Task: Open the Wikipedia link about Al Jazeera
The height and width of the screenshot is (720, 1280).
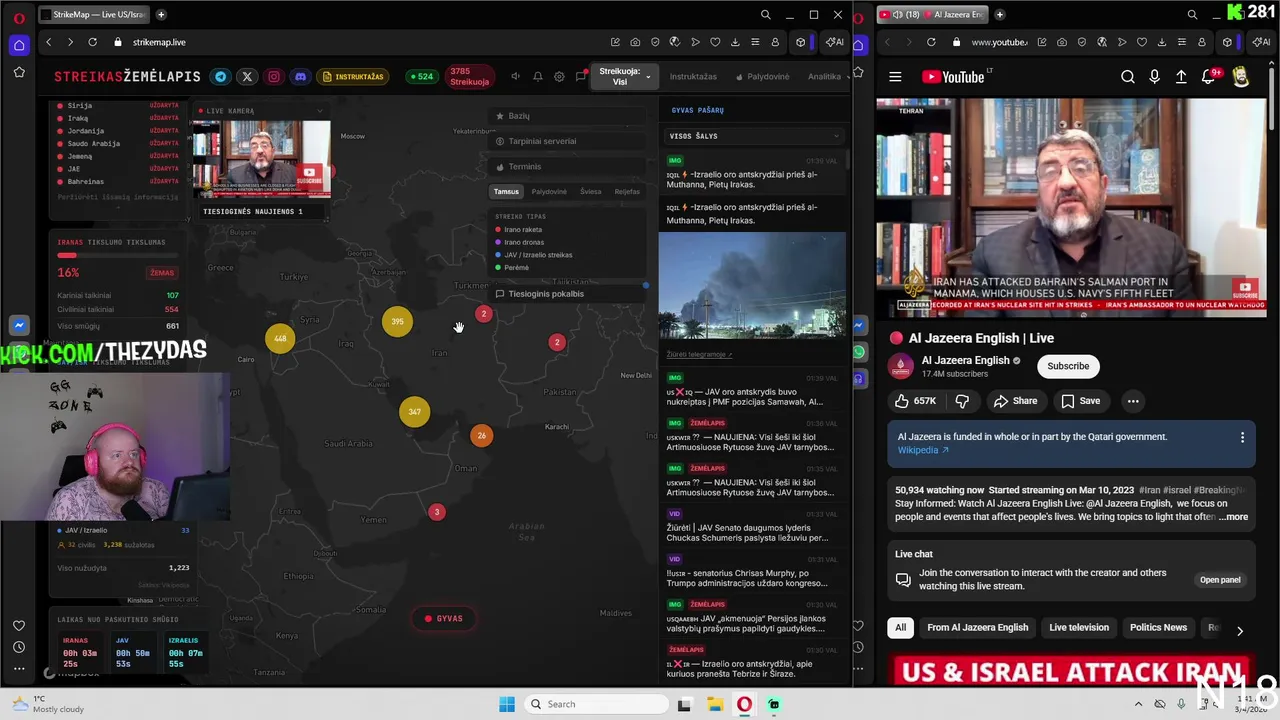Action: 923,450
